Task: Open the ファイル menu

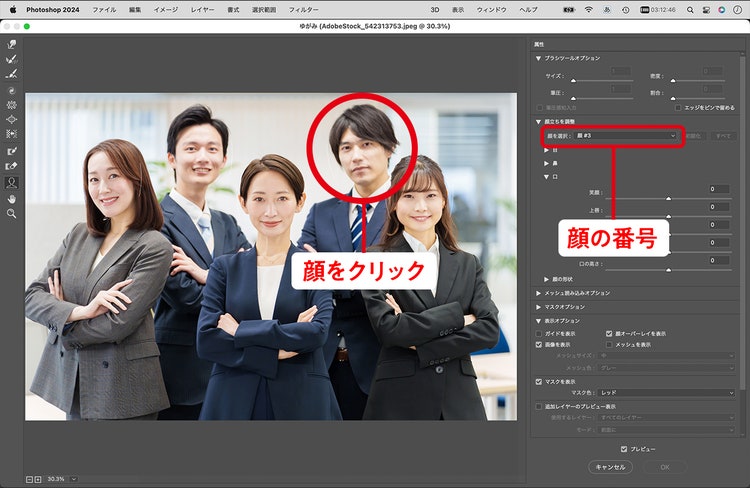Action: click(104, 10)
